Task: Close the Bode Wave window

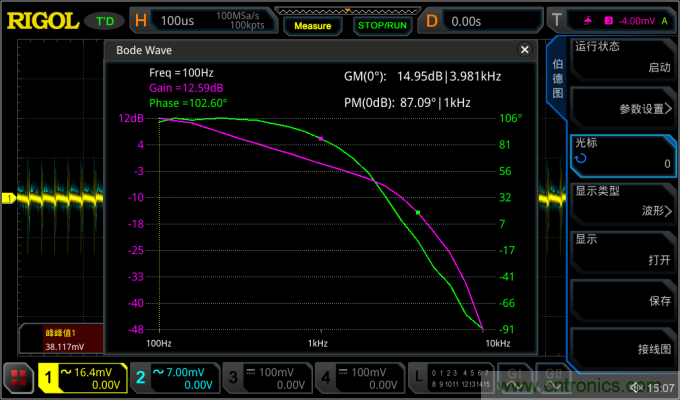Action: (x=524, y=50)
